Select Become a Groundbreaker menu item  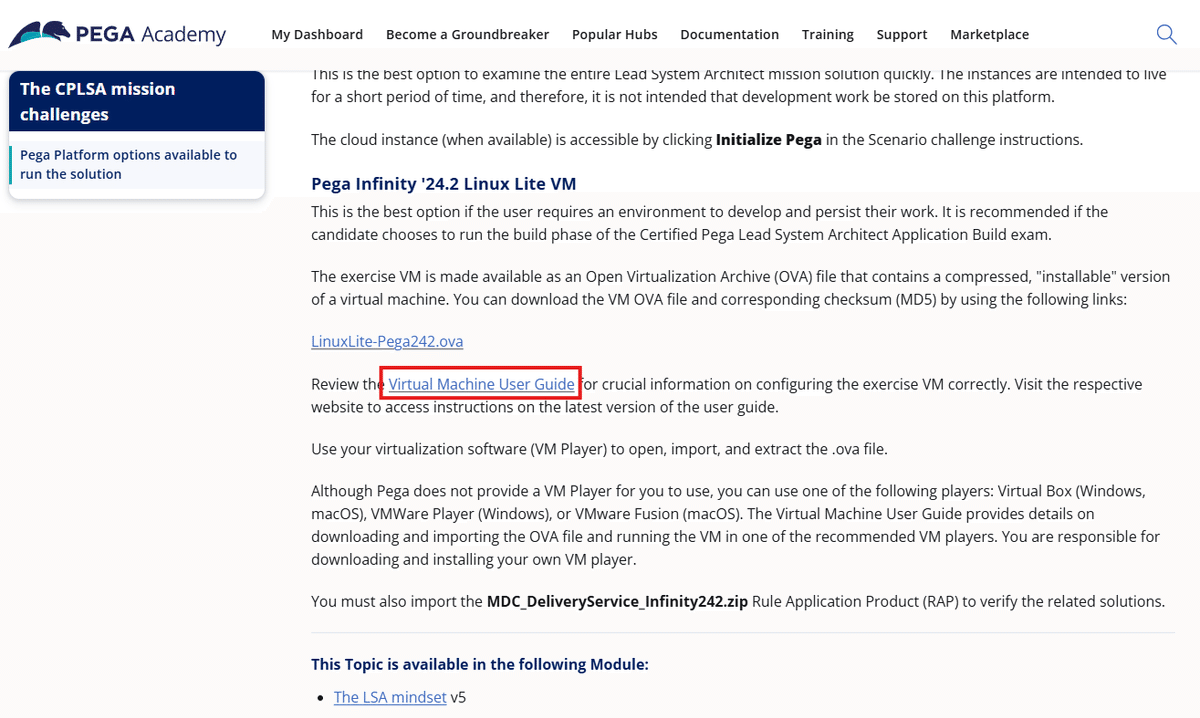click(x=467, y=34)
